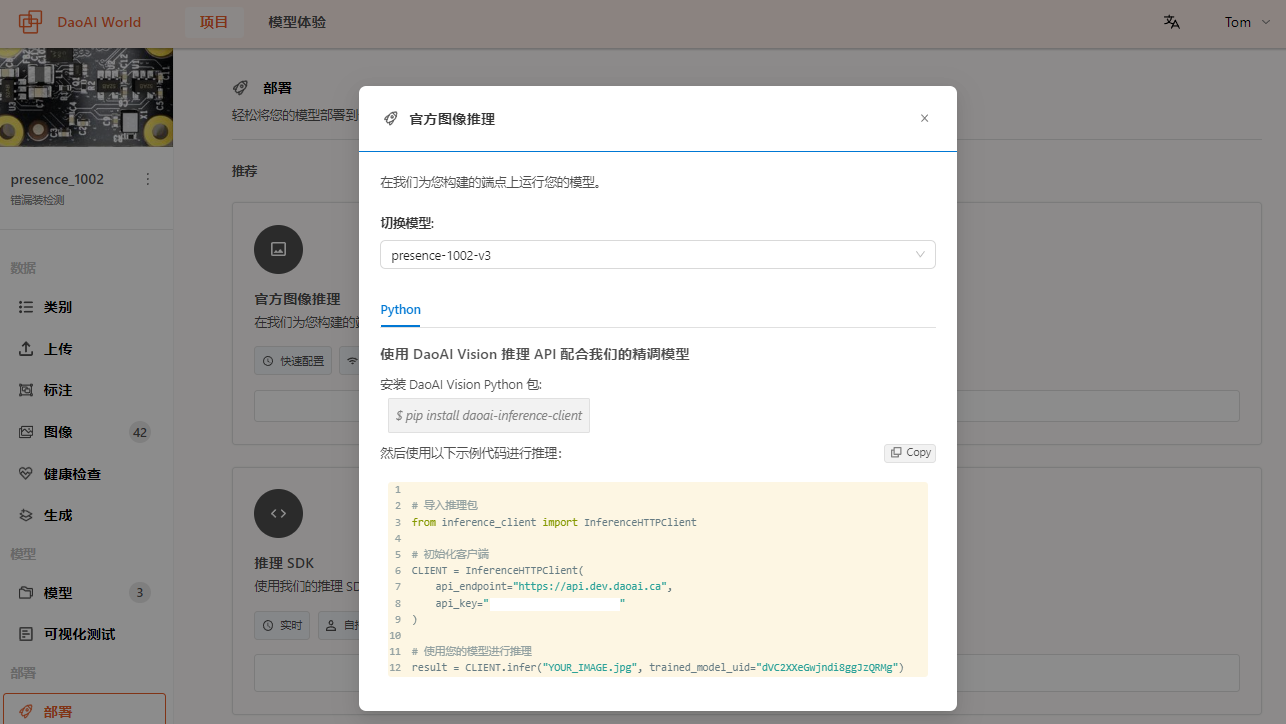
Task: Copy the sample code with Copy button
Action: point(910,453)
